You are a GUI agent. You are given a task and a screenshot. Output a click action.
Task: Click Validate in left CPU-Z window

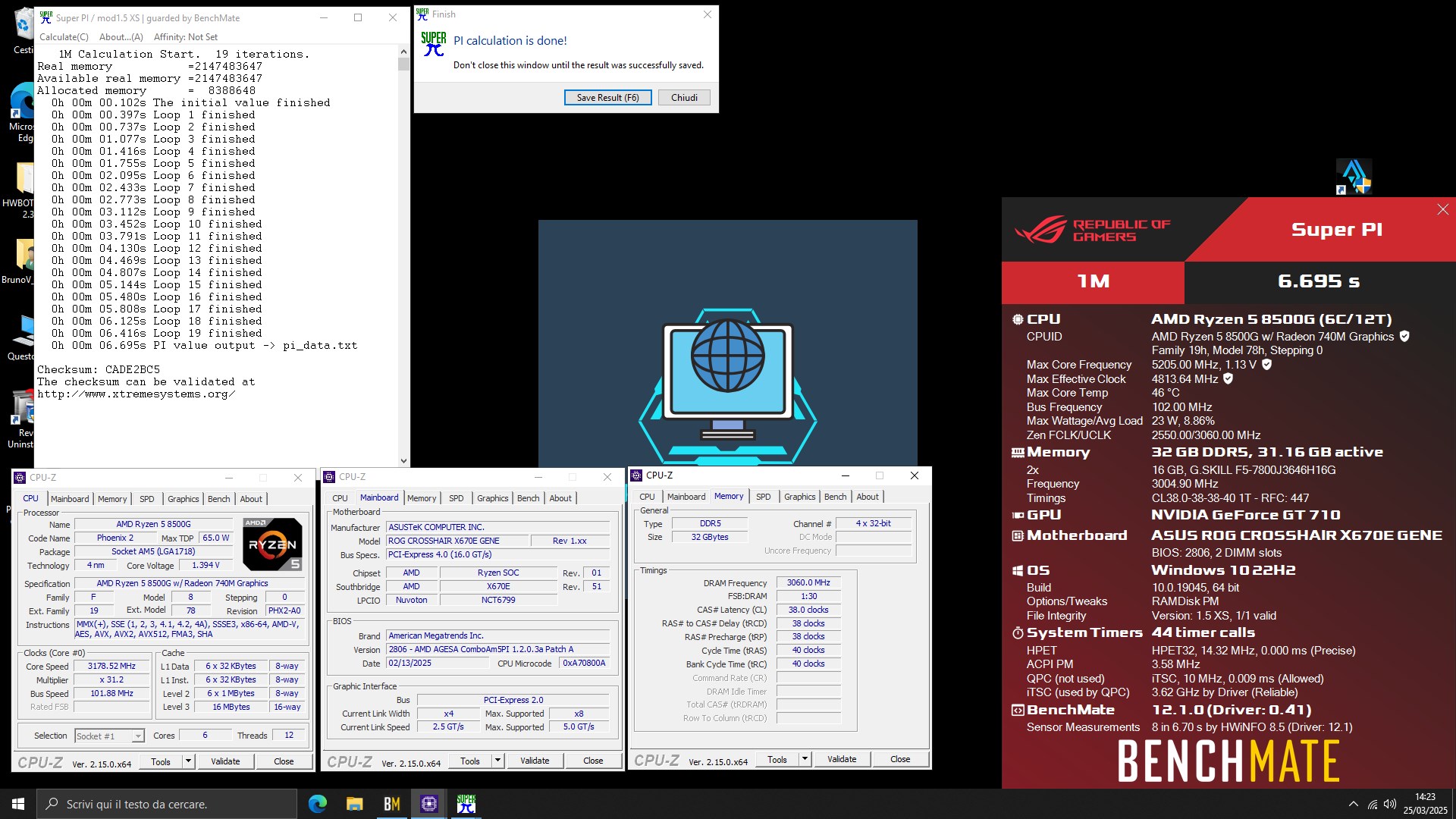(225, 761)
